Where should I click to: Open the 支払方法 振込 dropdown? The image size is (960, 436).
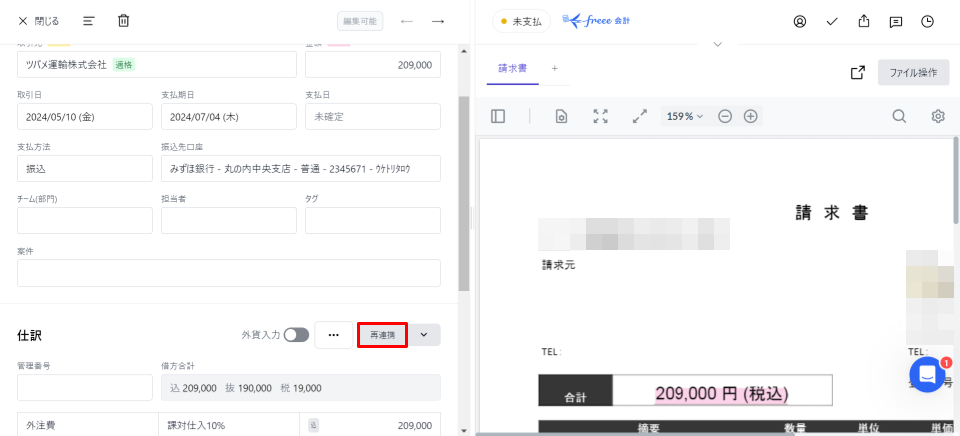(x=84, y=168)
